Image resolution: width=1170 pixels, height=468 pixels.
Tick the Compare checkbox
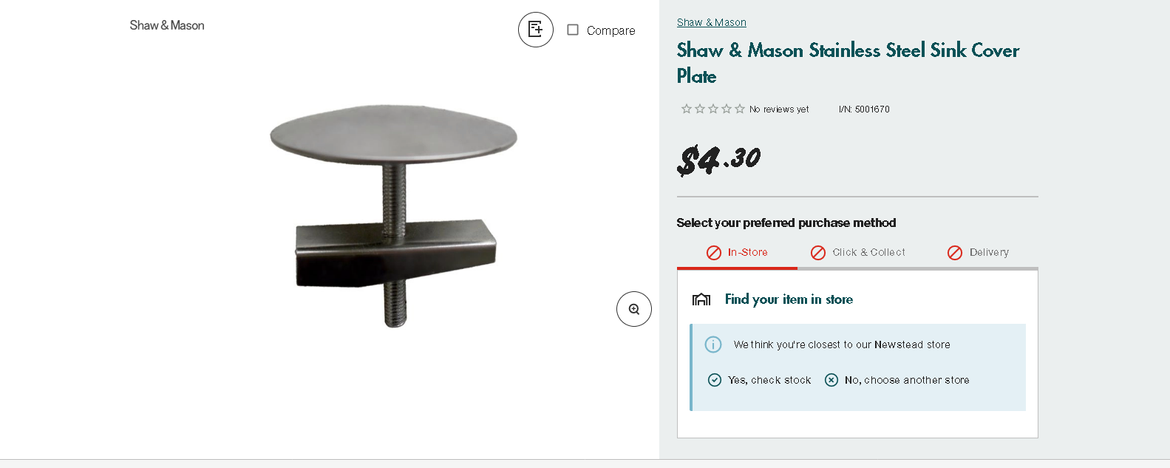573,30
